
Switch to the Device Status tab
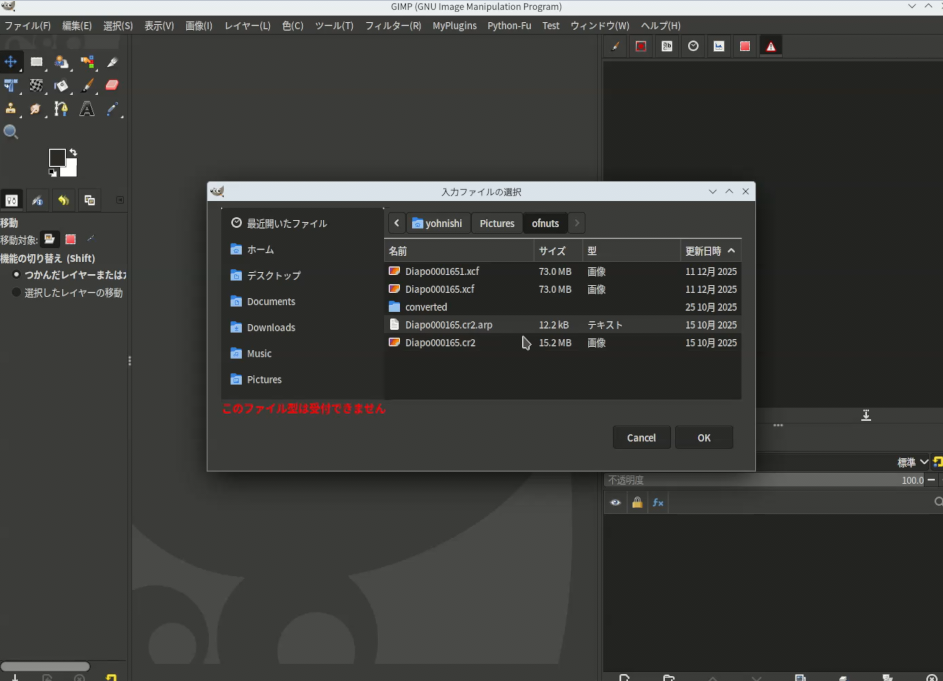pyautogui.click(x=37, y=200)
